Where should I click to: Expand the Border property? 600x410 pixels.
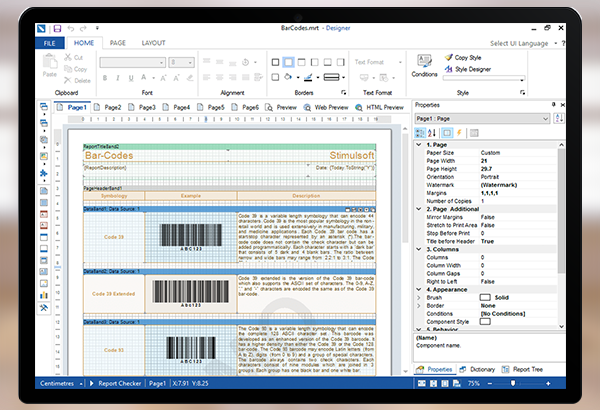tap(419, 305)
